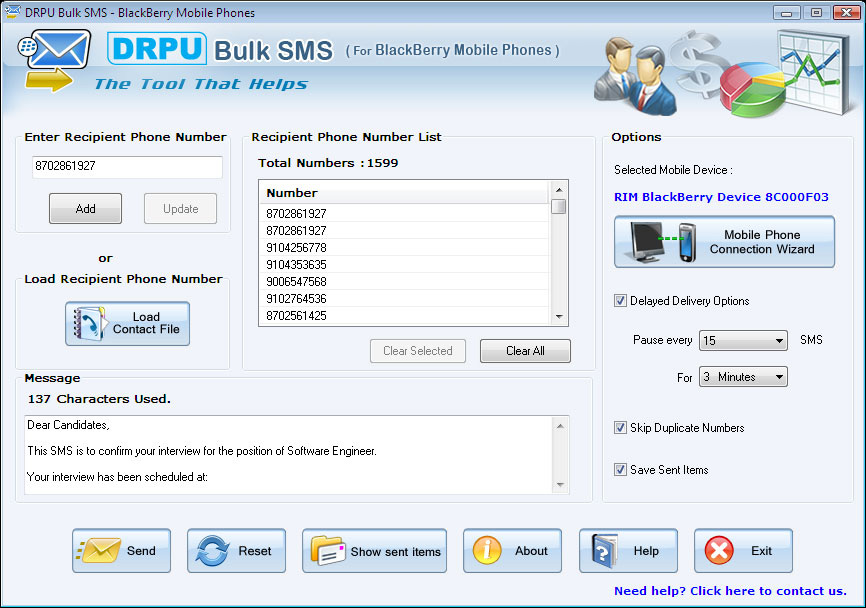
Task: Minimize the DRPU Bulk SMS window
Action: coord(786,12)
